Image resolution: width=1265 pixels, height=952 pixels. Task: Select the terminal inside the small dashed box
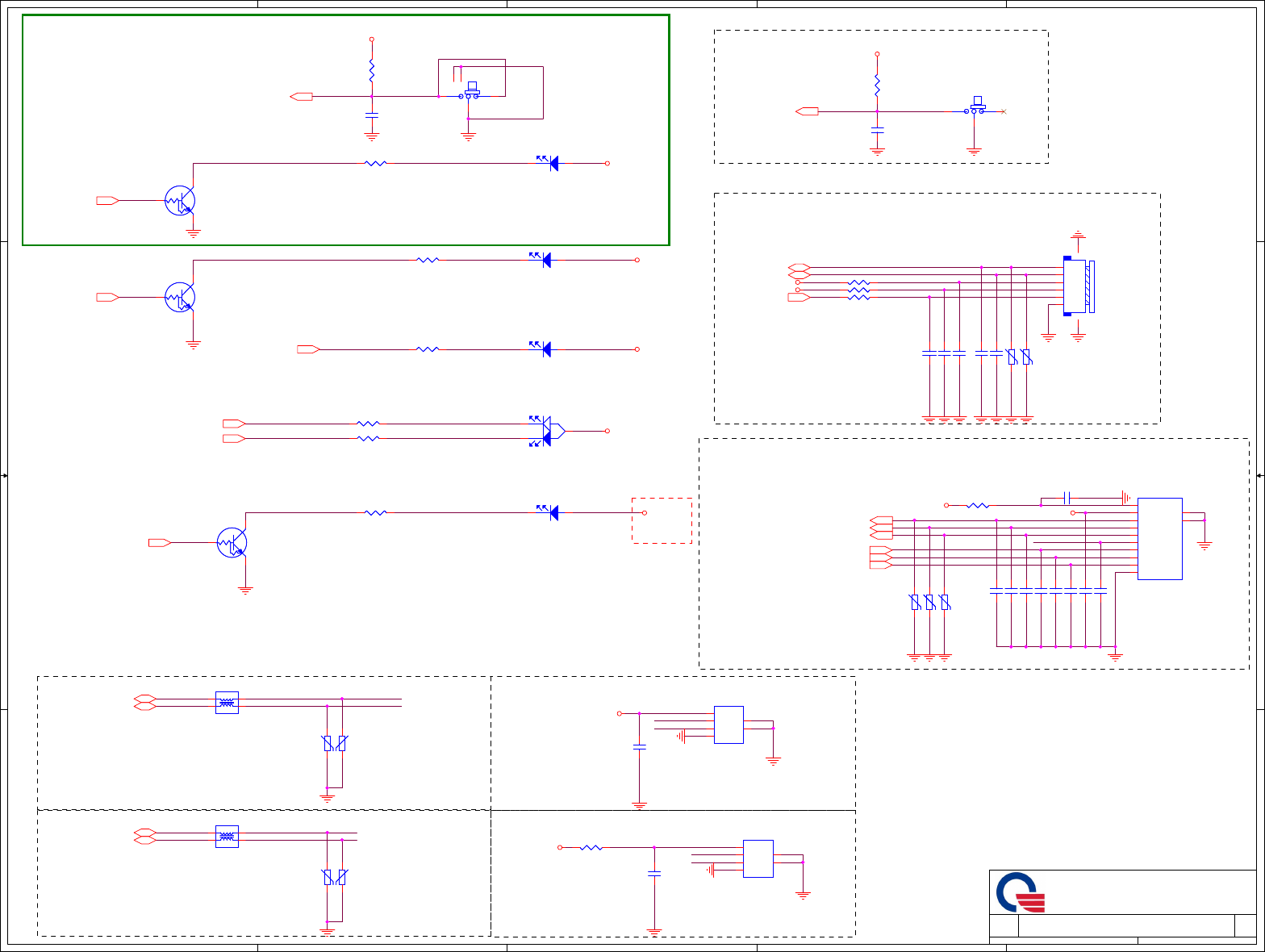pos(644,512)
